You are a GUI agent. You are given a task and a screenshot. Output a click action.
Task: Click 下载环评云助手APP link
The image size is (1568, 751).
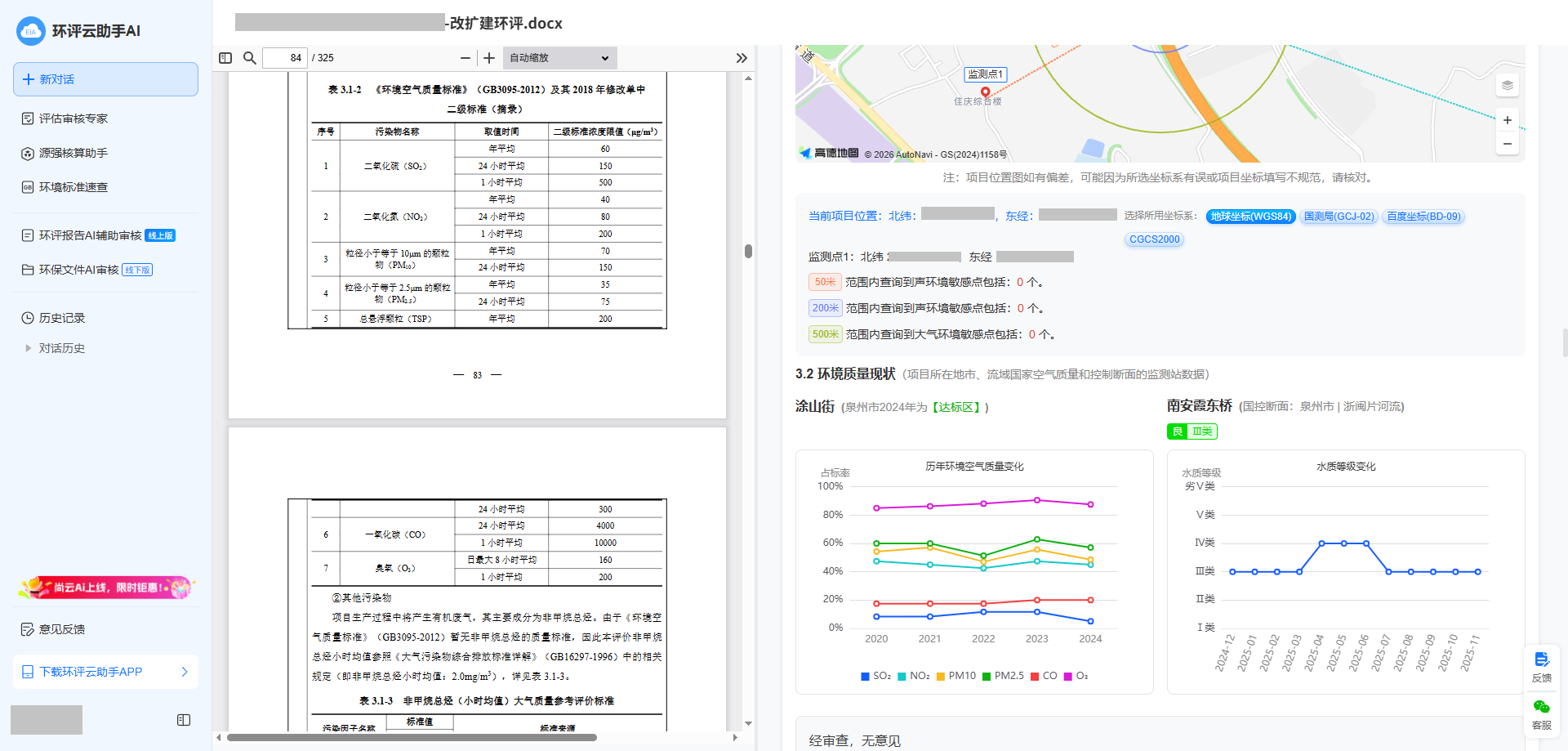(x=105, y=672)
